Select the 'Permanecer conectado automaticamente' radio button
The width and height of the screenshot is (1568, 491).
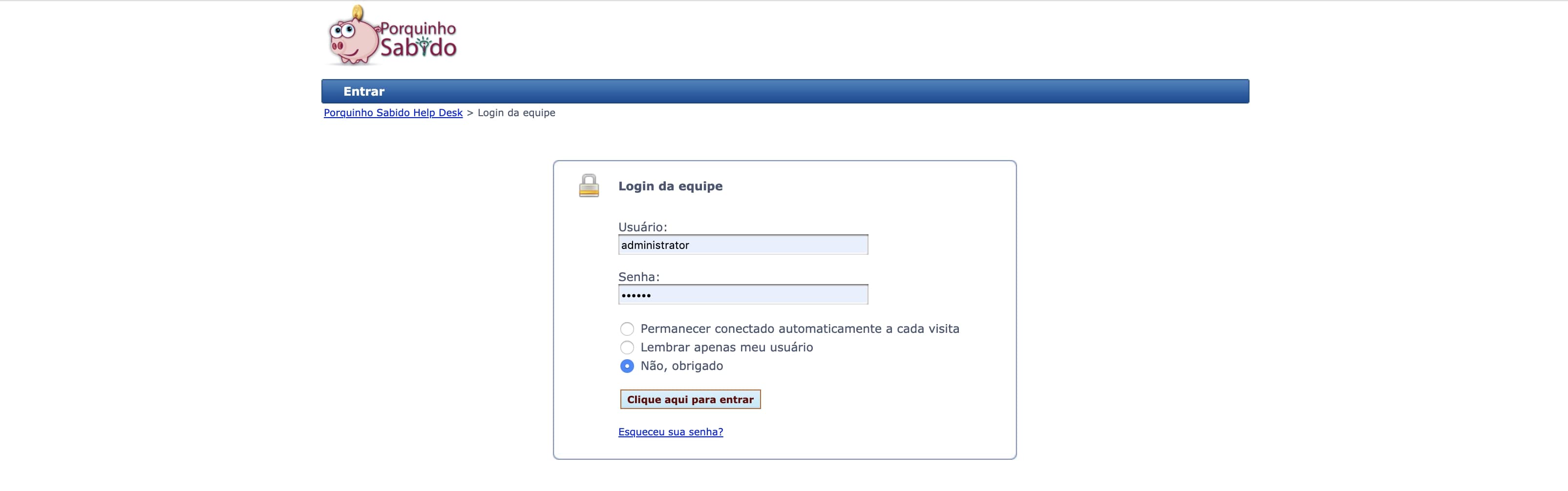627,329
